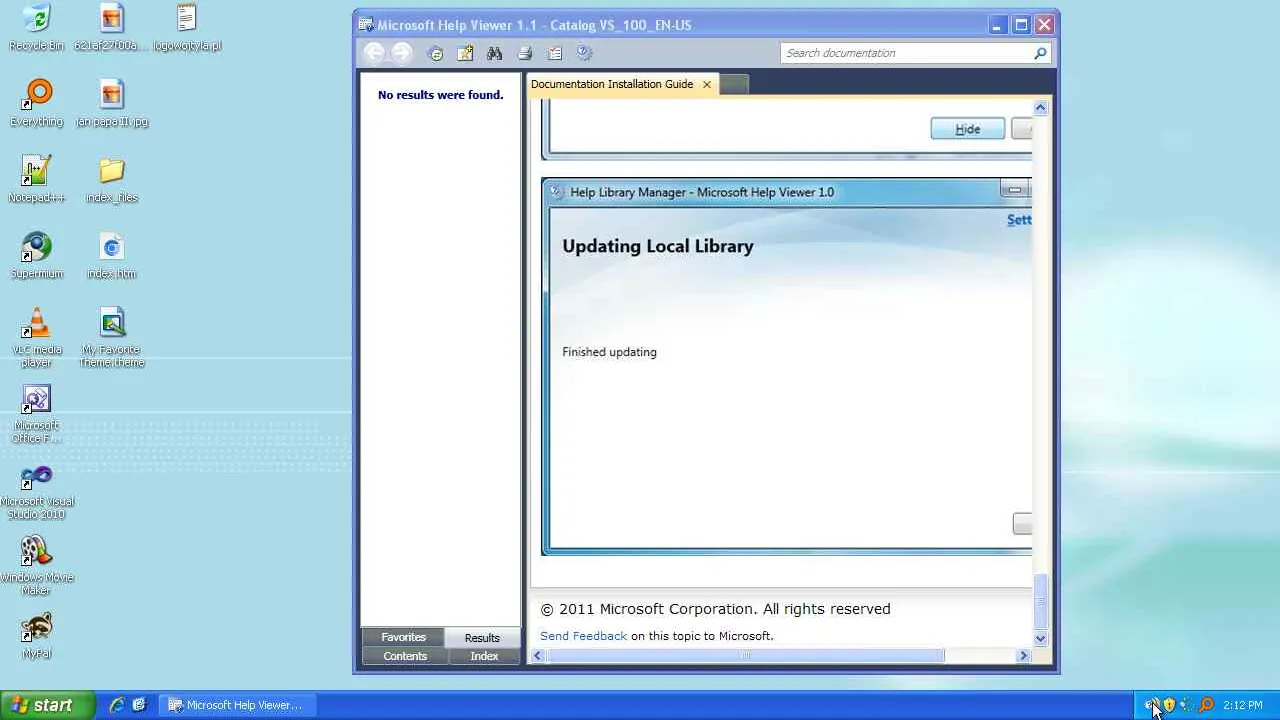This screenshot has height=720, width=1280.
Task: Select the Windows Movie Maker shortcut
Action: coord(36,566)
